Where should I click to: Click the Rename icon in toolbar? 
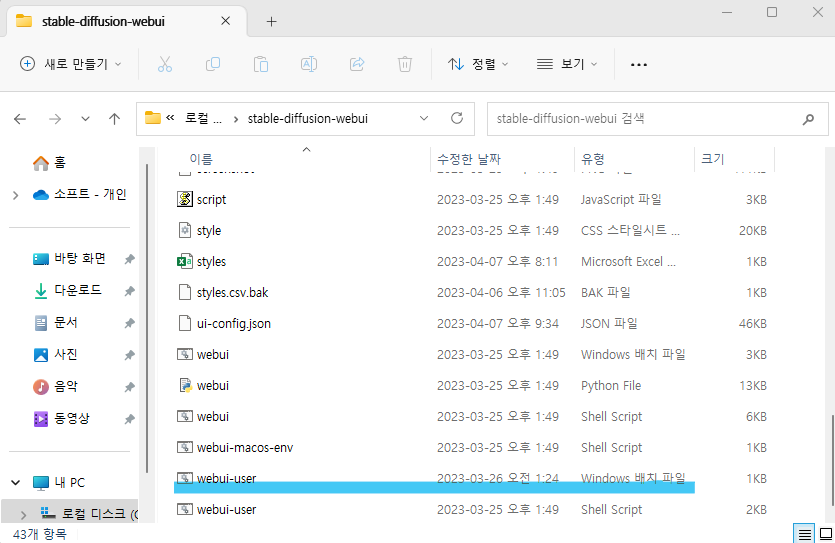(309, 64)
